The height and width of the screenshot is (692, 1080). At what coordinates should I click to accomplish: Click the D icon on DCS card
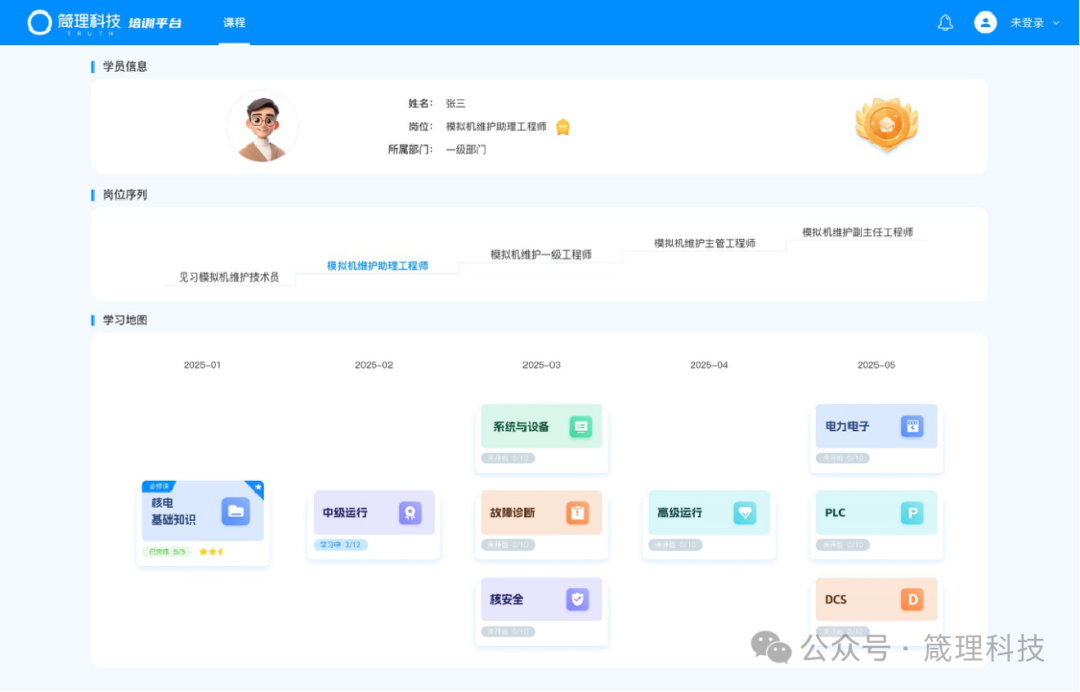(x=911, y=600)
